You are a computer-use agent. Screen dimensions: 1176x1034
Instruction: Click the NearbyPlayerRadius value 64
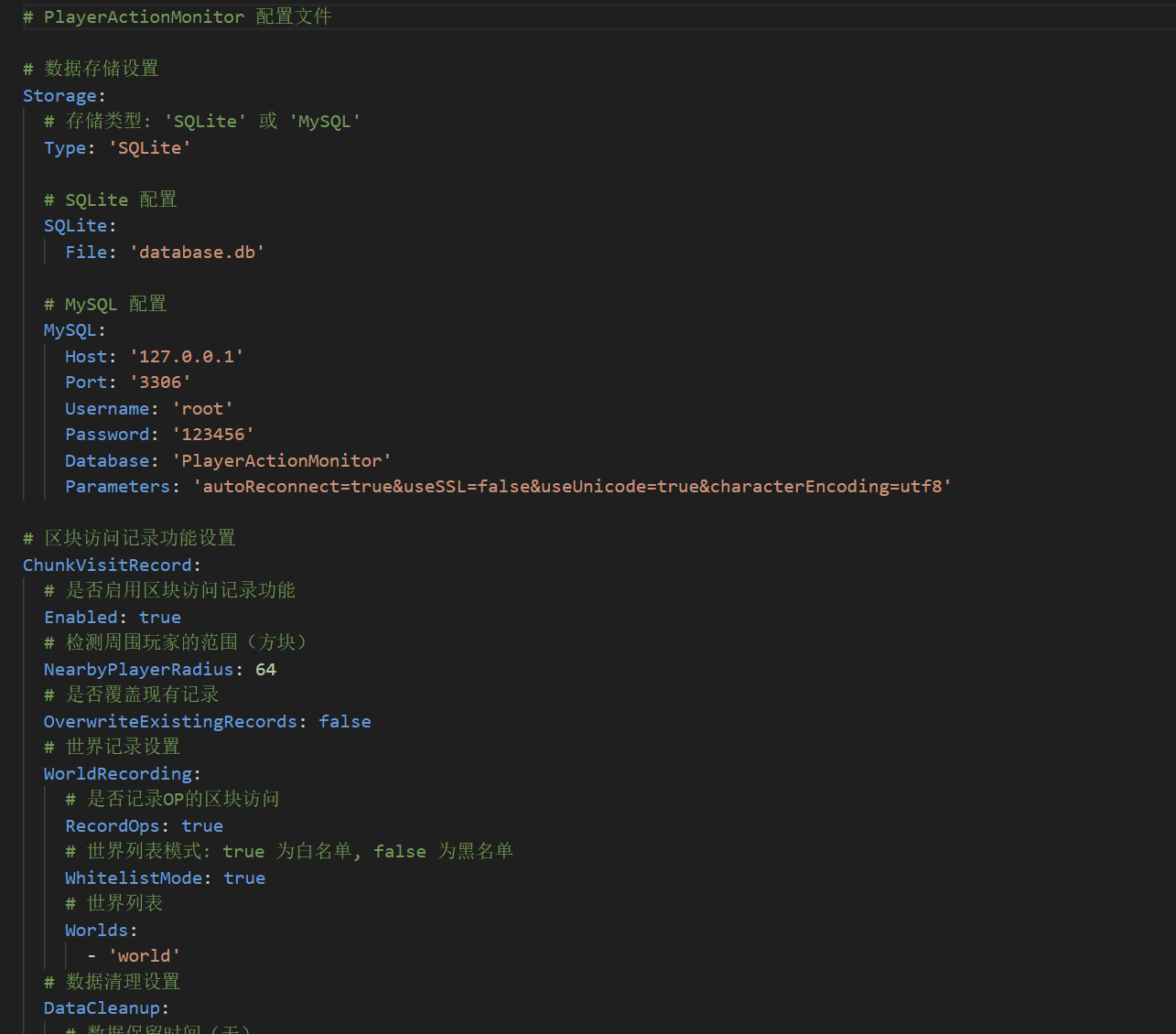pyautogui.click(x=265, y=669)
